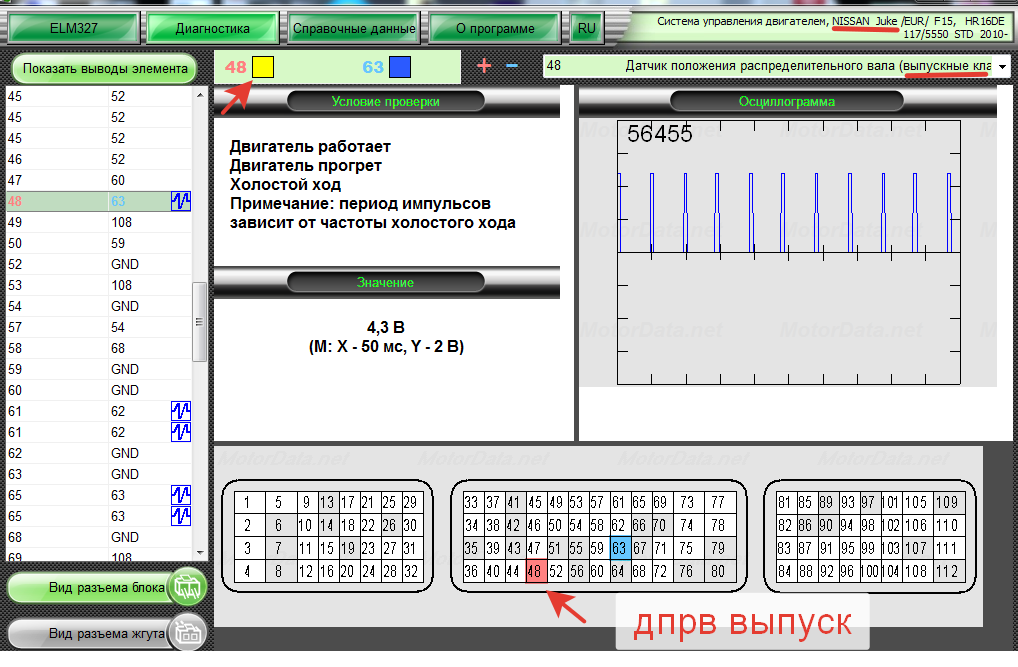Click pin 109 in right connector
Image resolution: width=1018 pixels, height=667 pixels.
(947, 502)
